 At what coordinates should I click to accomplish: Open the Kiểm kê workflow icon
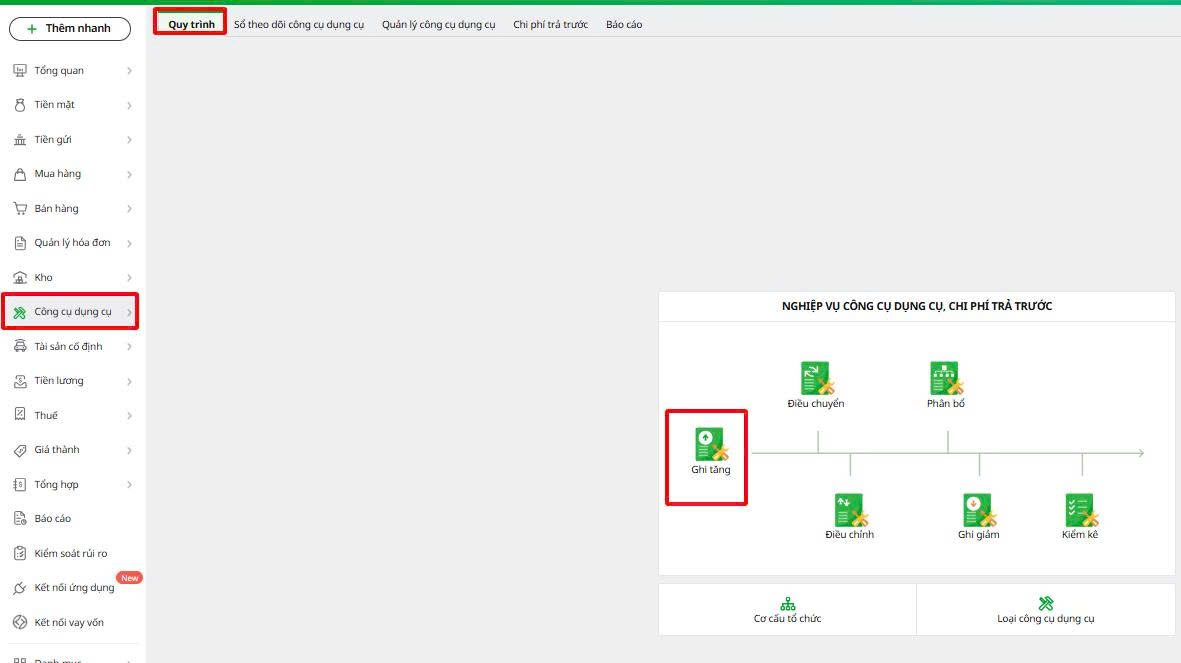[x=1082, y=509]
